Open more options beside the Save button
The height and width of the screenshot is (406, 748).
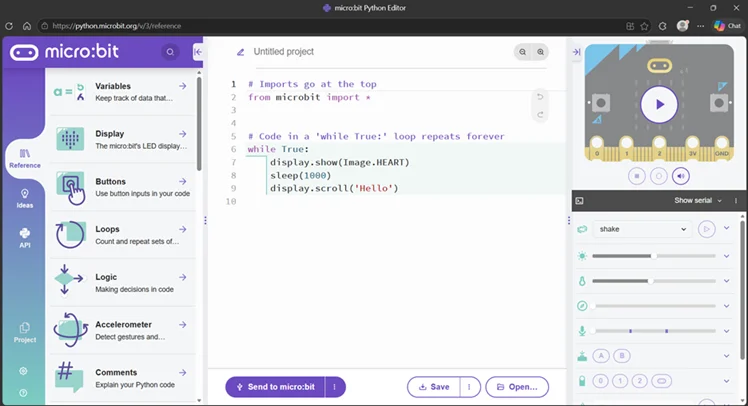coord(469,387)
